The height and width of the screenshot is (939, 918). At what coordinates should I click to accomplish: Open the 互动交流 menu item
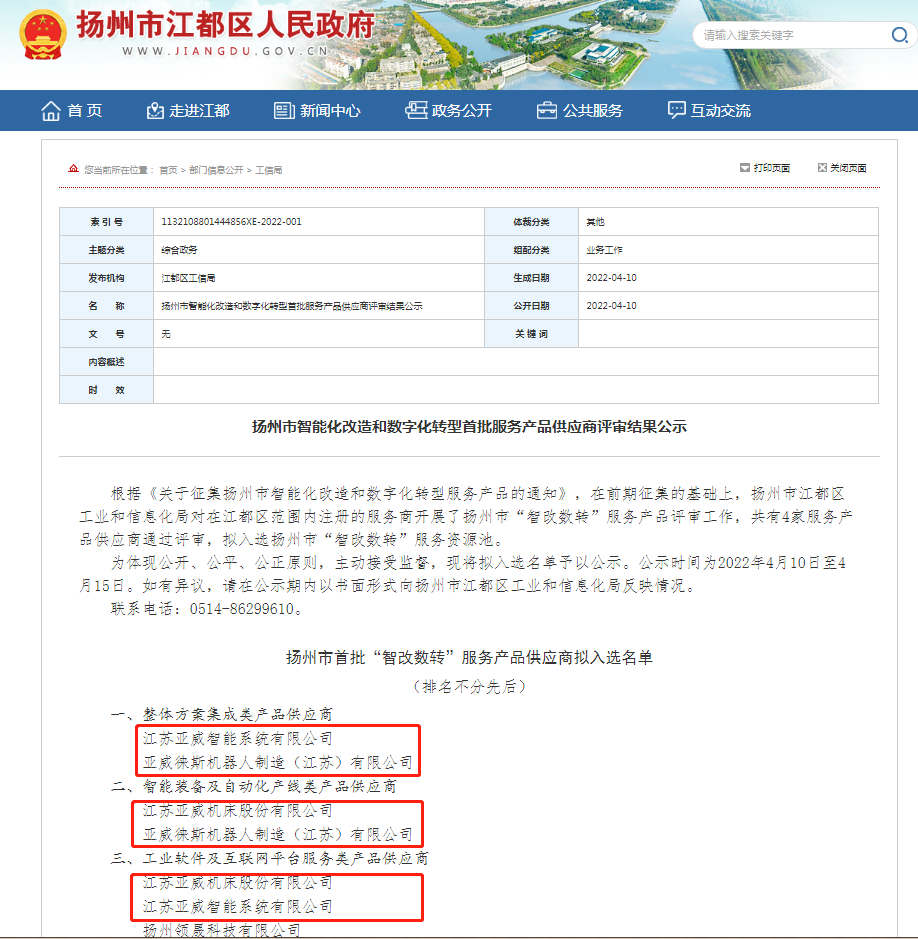point(720,111)
